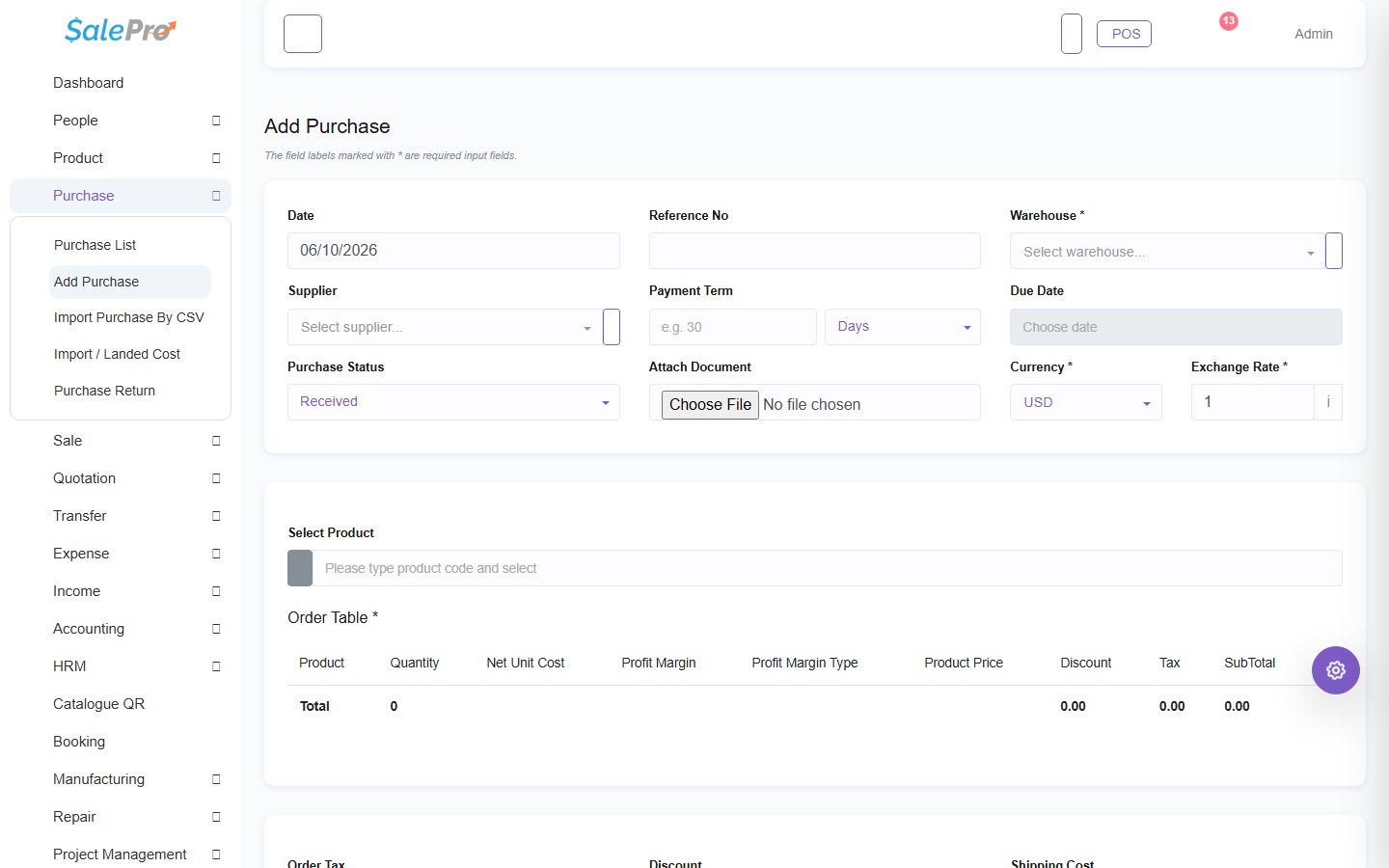1389x868 pixels.
Task: Click the Due Date Choose date field
Action: [1176, 327]
